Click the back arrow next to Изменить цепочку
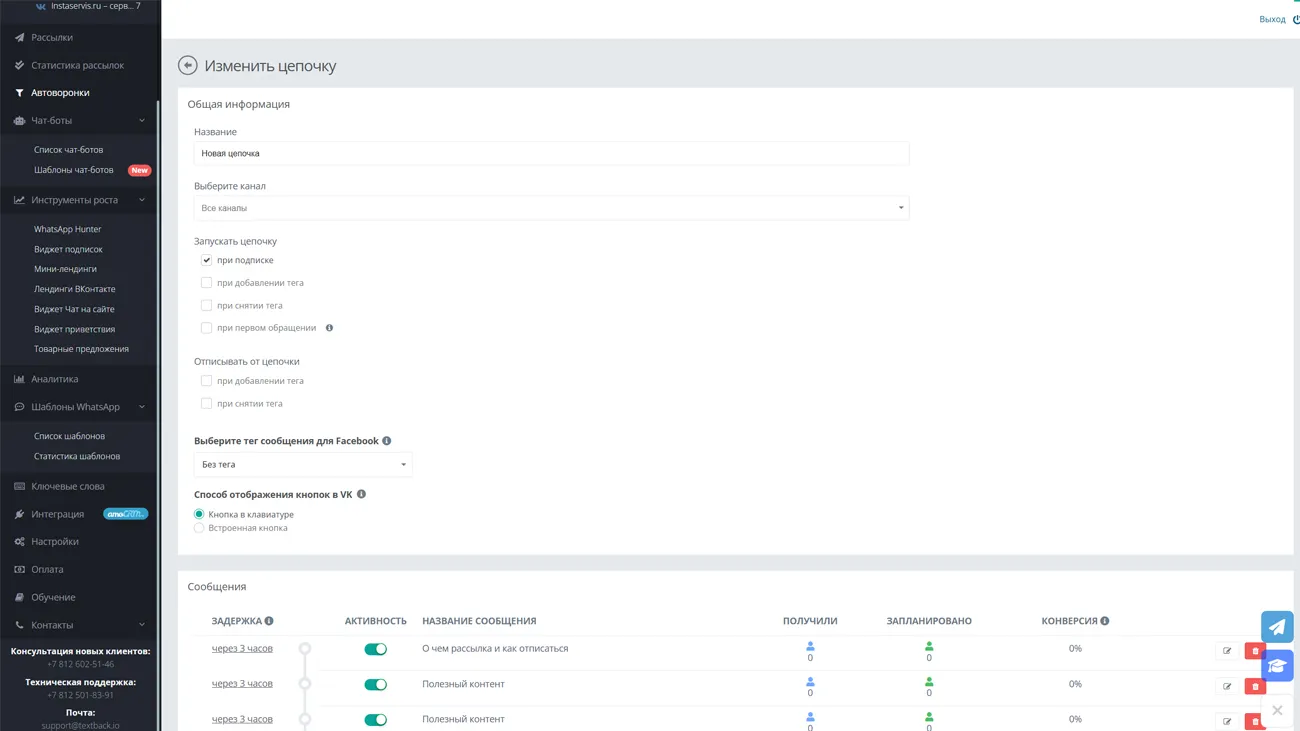Screen dimensions: 1300x731 (x=187, y=66)
